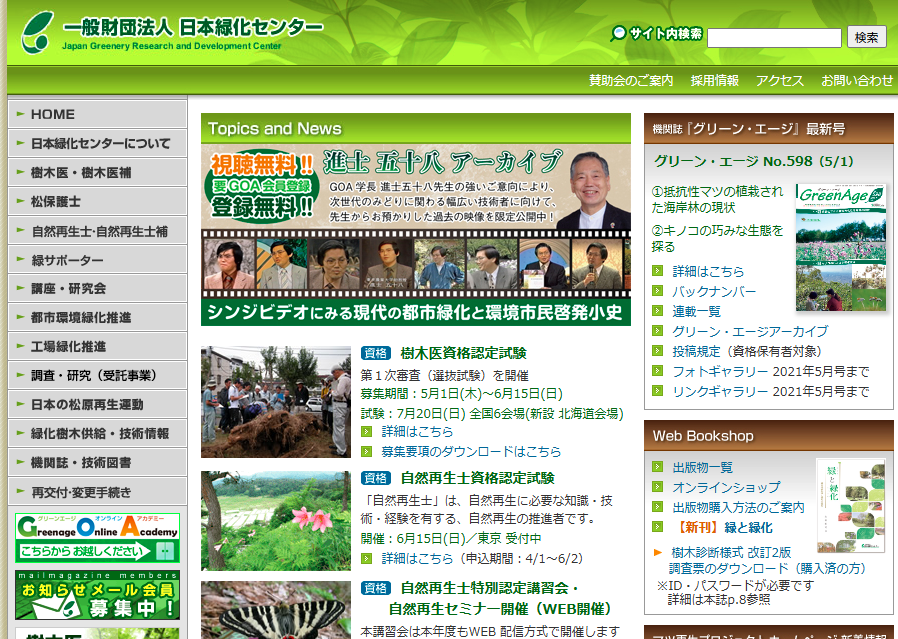Open the グリーン・エージアーカイブ link
Viewport: 898px width, 639px height.
[x=750, y=332]
